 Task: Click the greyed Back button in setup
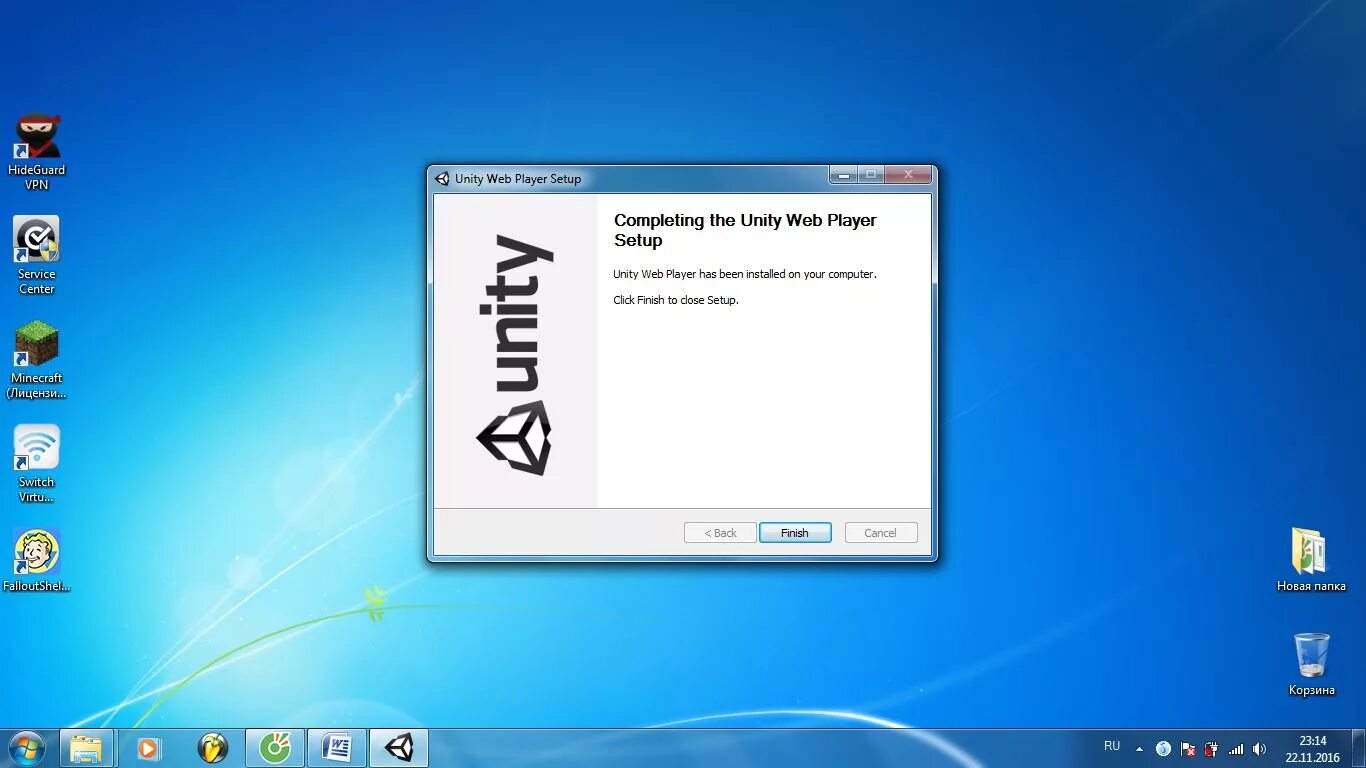[720, 533]
